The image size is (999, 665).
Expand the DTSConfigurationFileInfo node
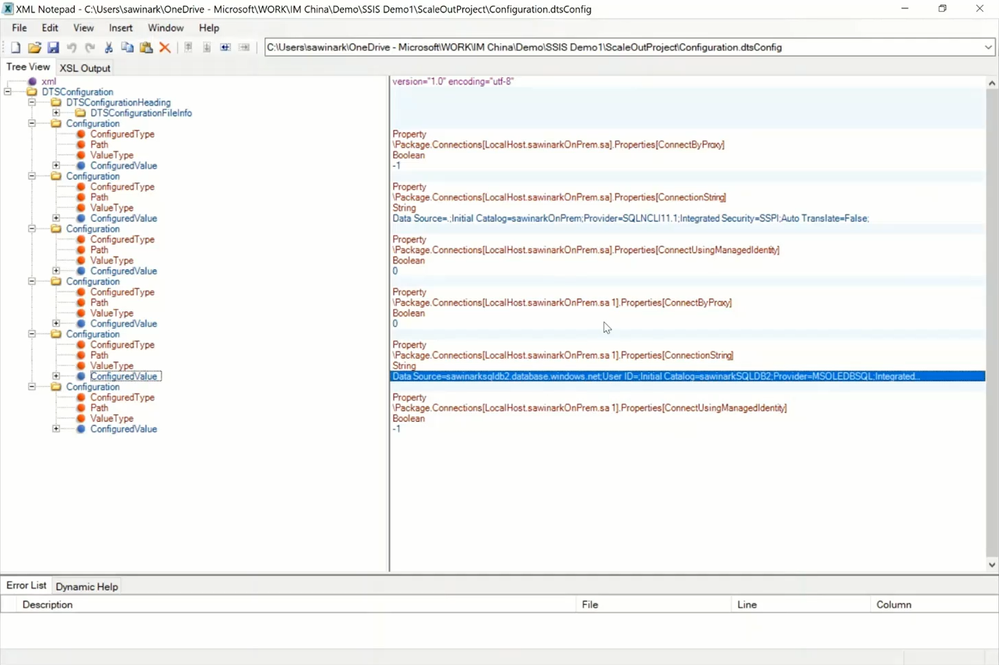coord(56,113)
